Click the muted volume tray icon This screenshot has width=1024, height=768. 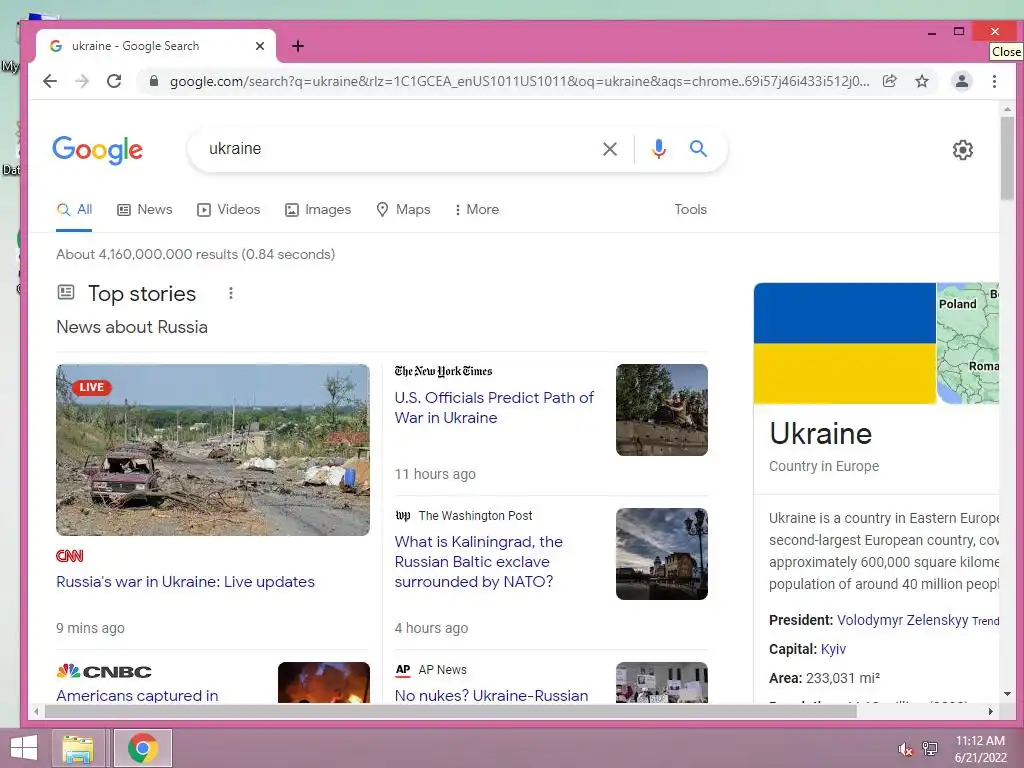tap(905, 750)
